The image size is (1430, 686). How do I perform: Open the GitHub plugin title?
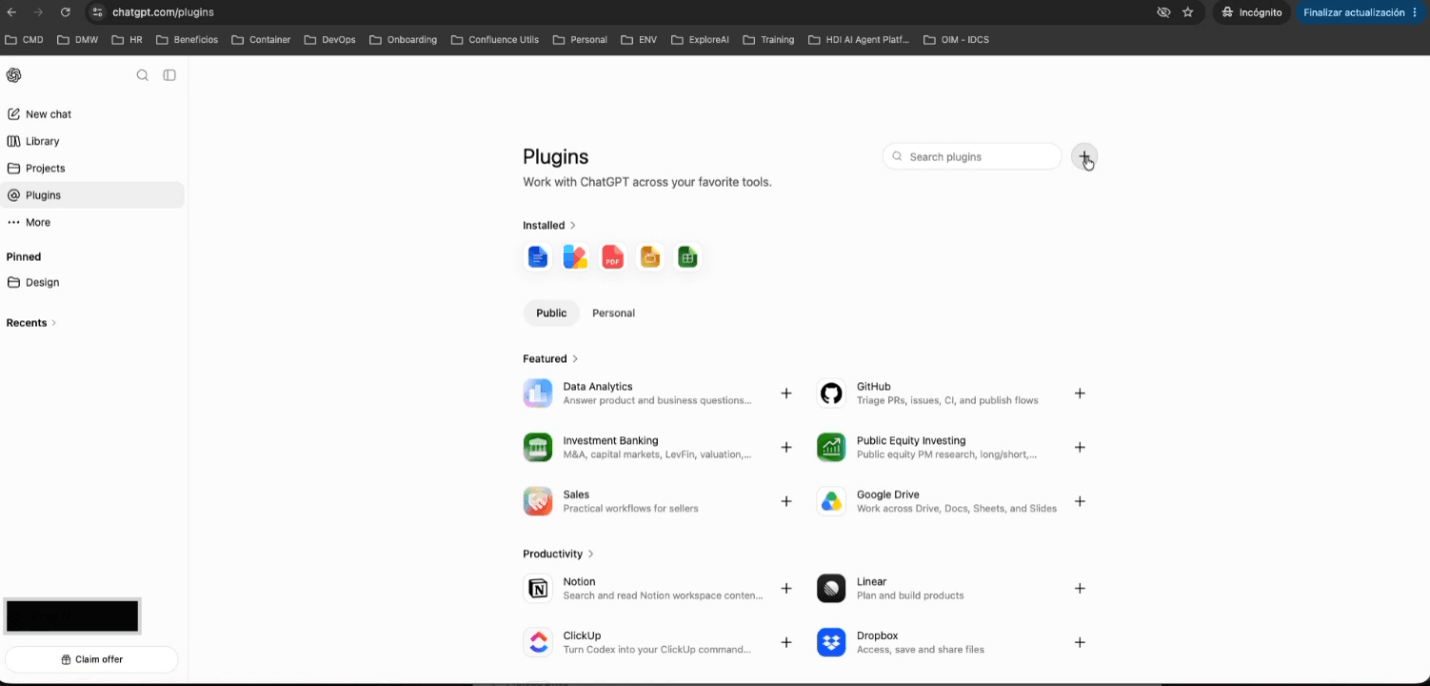click(x=874, y=386)
